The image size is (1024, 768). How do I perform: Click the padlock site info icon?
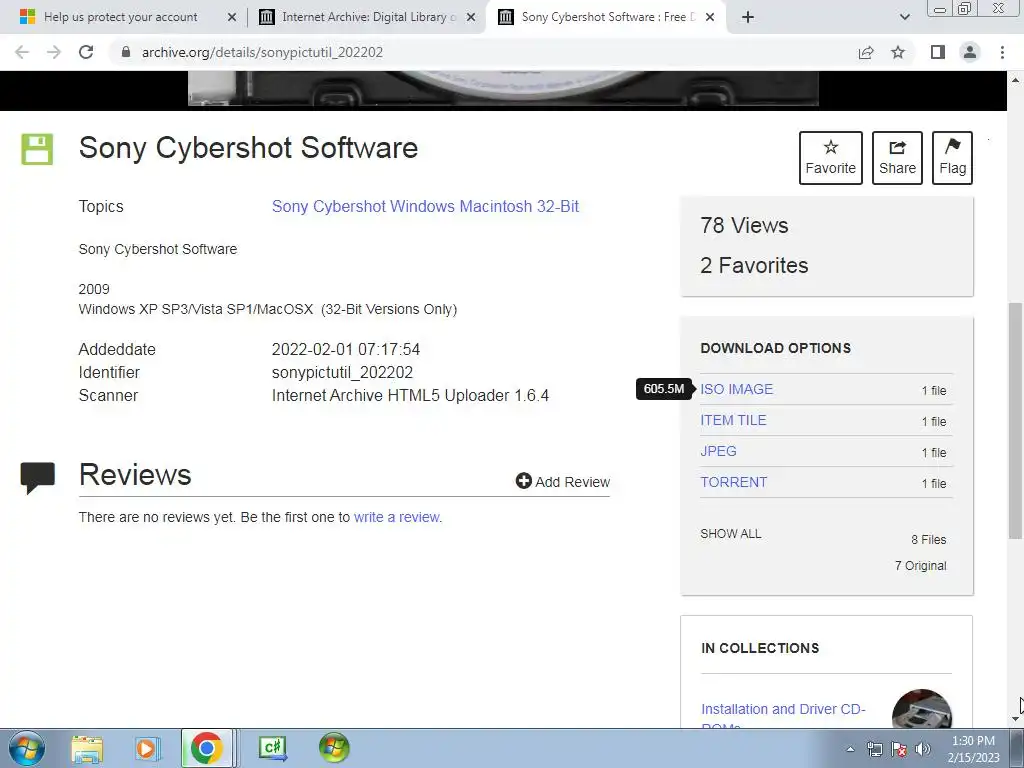[126, 52]
